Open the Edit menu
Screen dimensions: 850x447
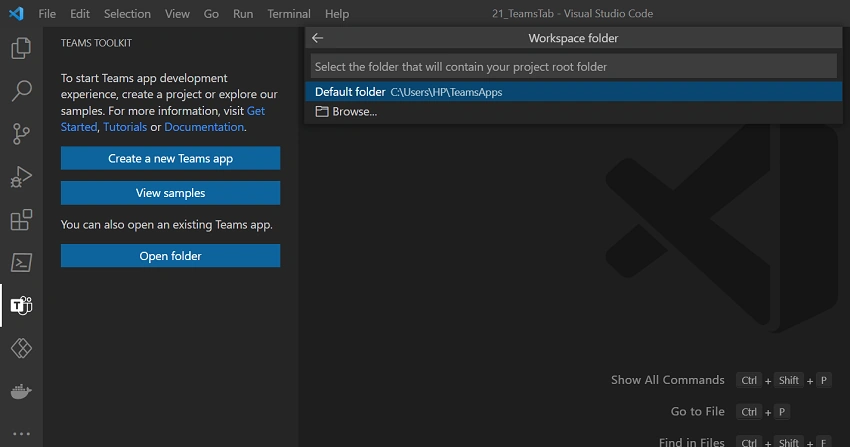coord(80,14)
